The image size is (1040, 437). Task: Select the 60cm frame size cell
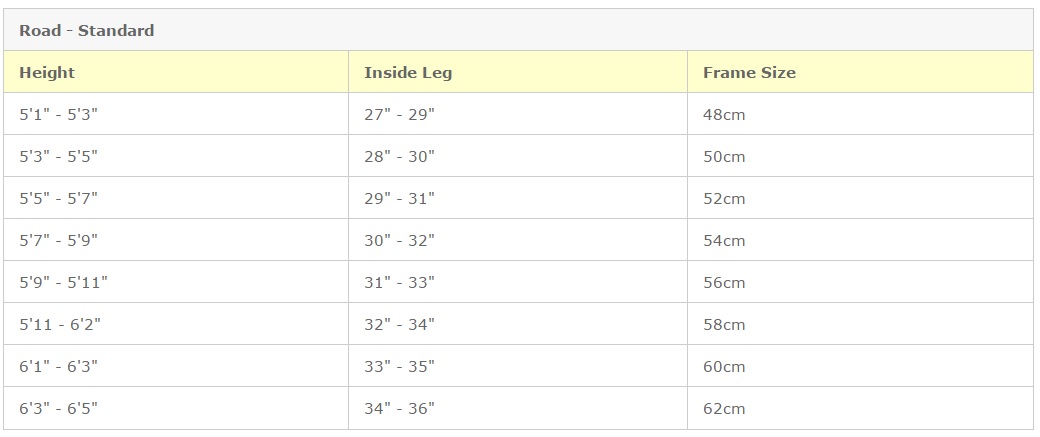pyautogui.click(x=724, y=367)
